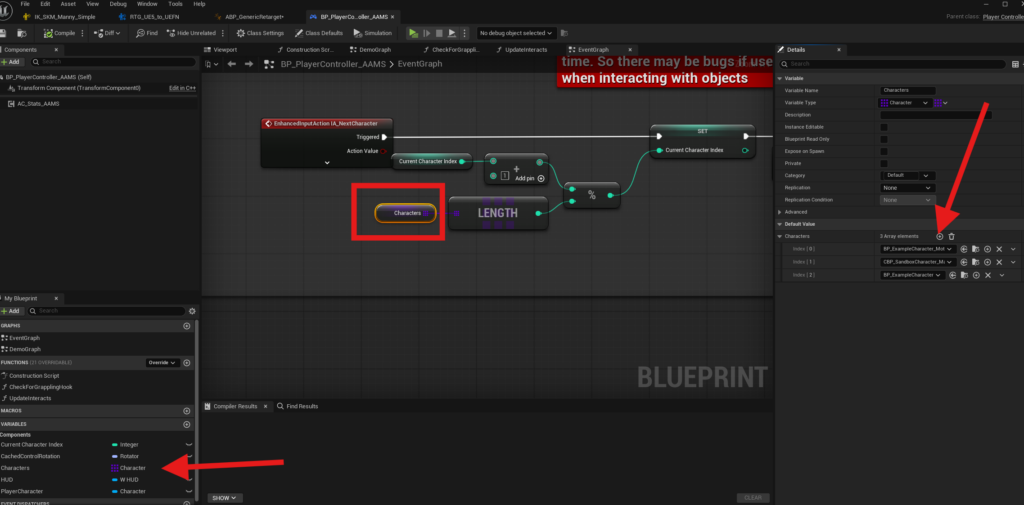Enable the Instance Editable checkbox
The width and height of the screenshot is (1024, 505).
pos(883,127)
